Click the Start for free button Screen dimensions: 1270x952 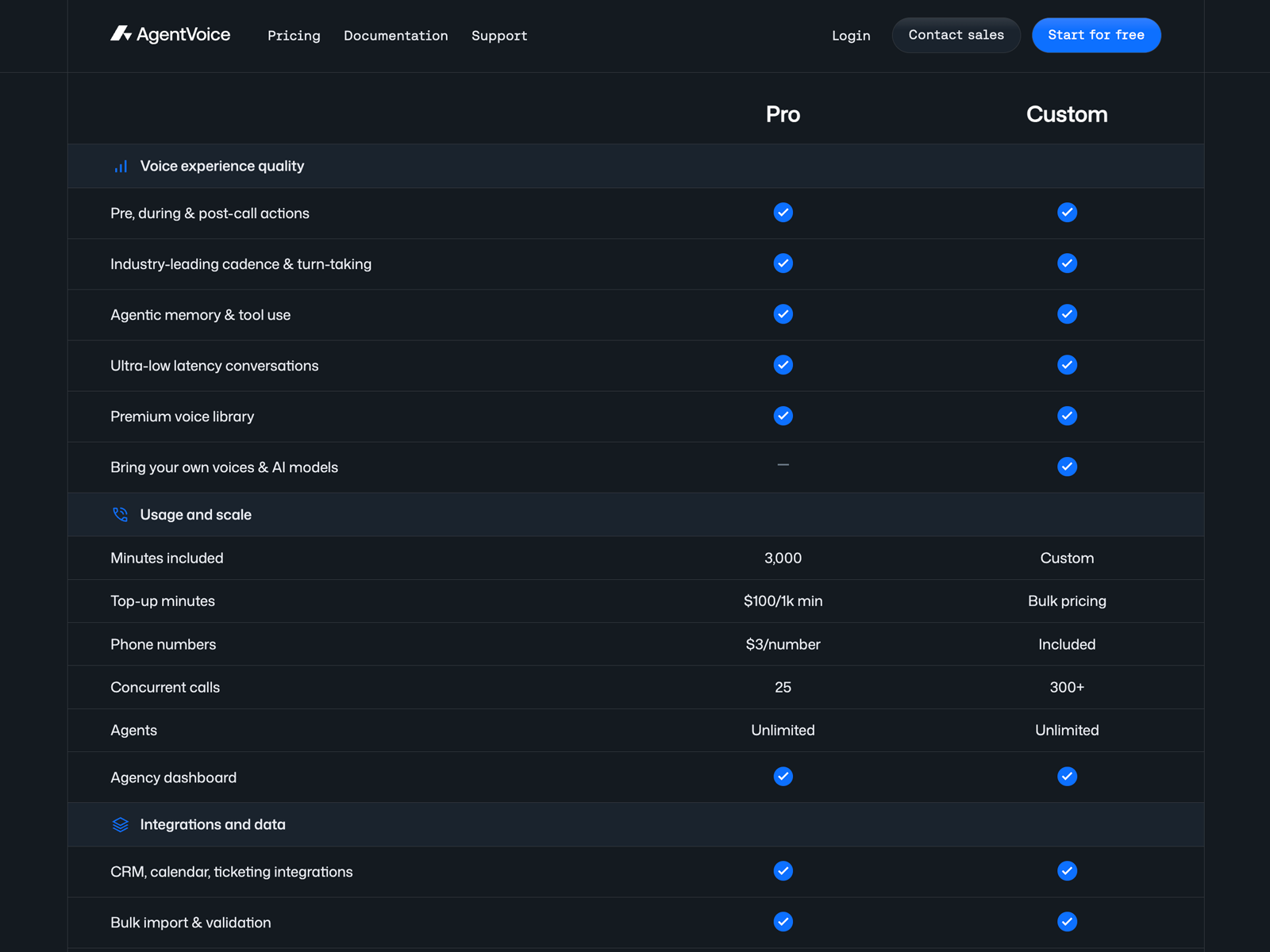[1096, 35]
